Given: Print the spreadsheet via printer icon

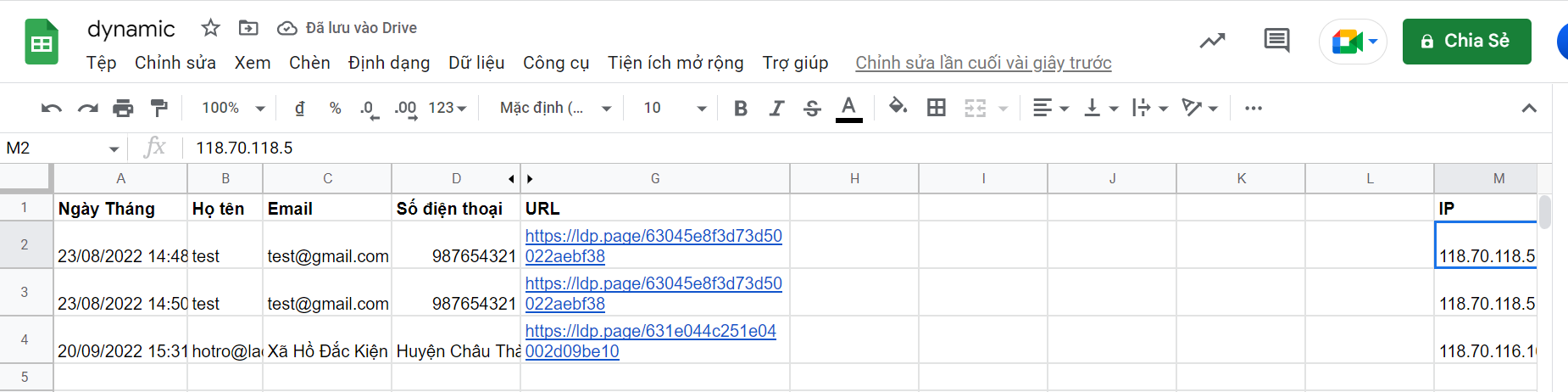Looking at the screenshot, I should (123, 109).
